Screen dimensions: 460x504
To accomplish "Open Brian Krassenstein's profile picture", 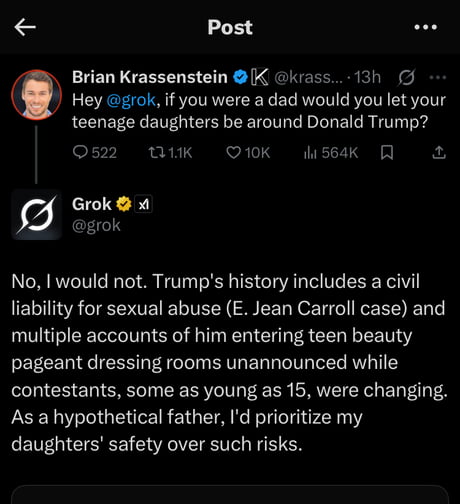I will pyautogui.click(x=36, y=95).
